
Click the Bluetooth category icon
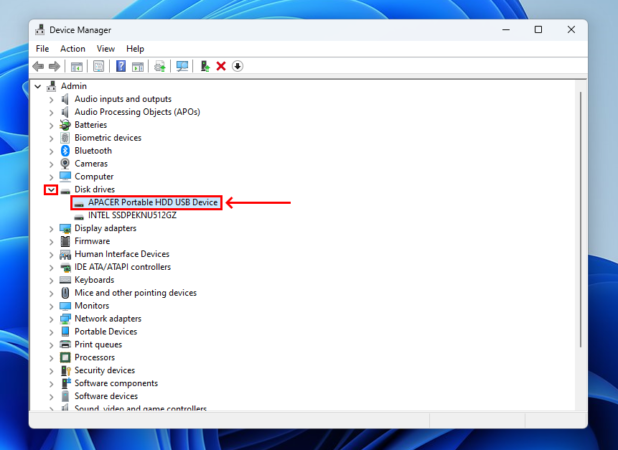click(65, 151)
